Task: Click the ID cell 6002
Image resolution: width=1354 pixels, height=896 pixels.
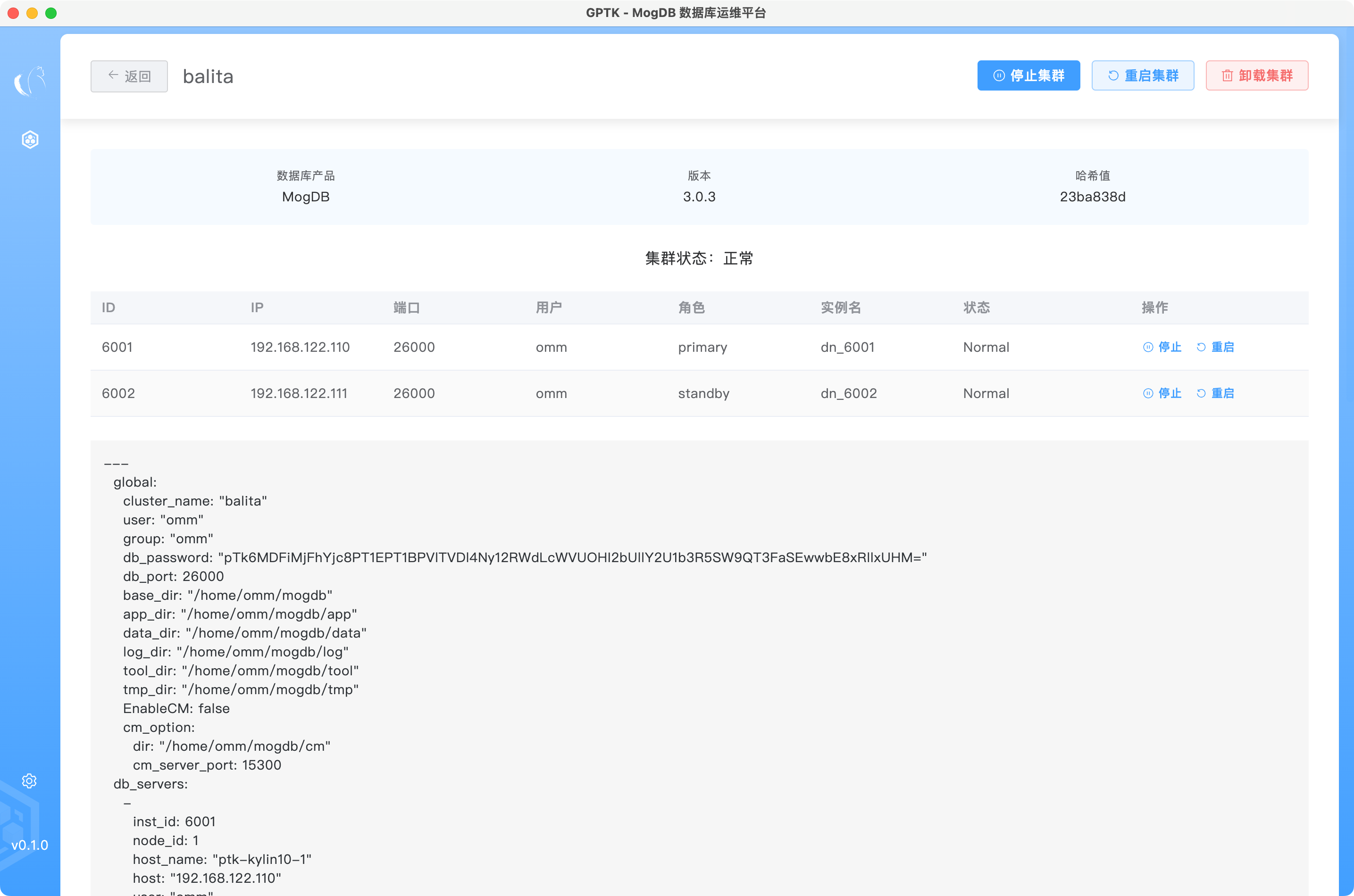Action: [x=118, y=393]
